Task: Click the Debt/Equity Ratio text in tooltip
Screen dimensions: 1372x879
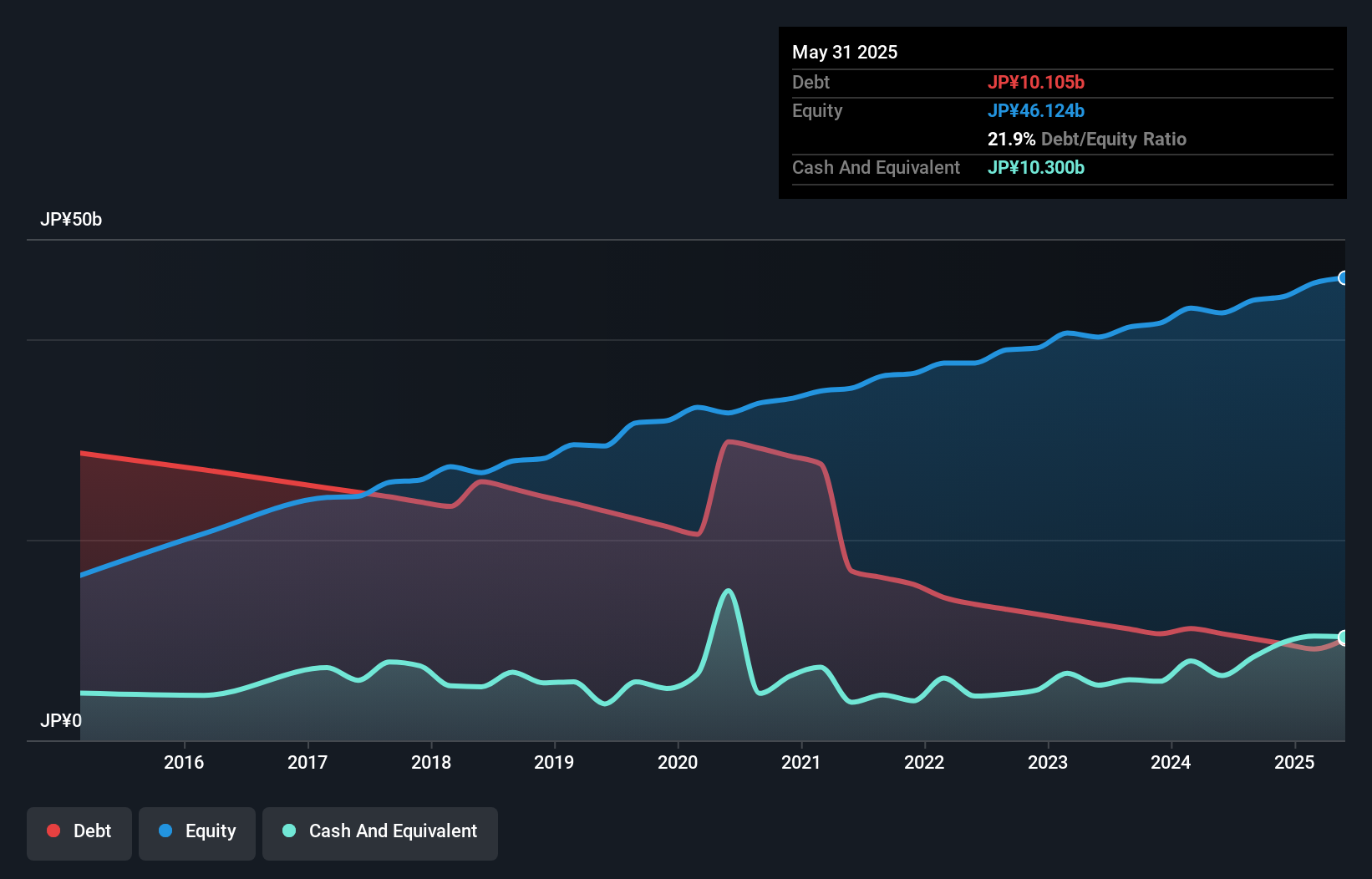Action: (1114, 140)
